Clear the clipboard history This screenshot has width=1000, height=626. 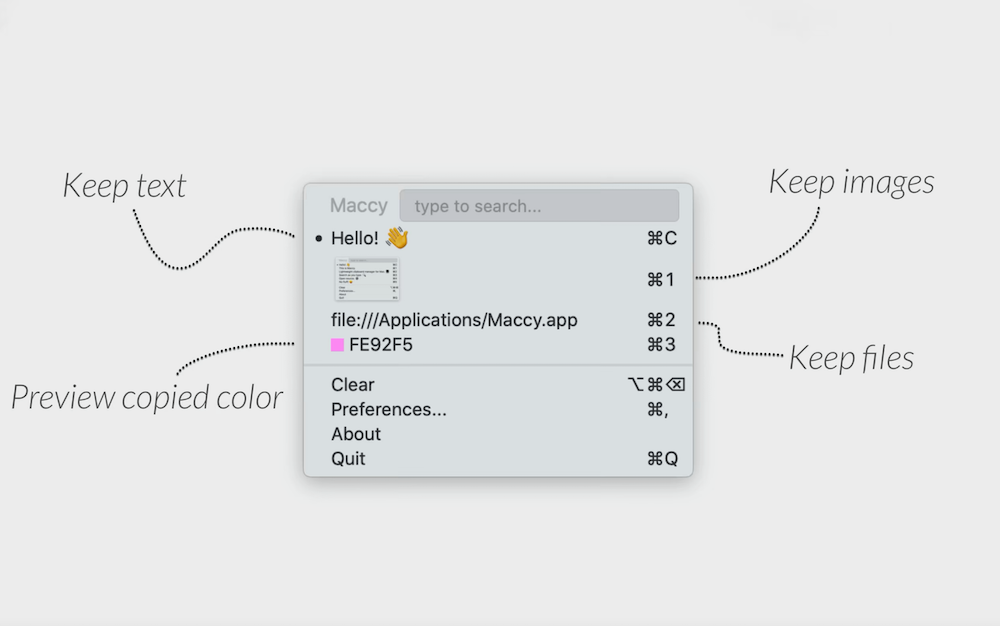coord(353,385)
